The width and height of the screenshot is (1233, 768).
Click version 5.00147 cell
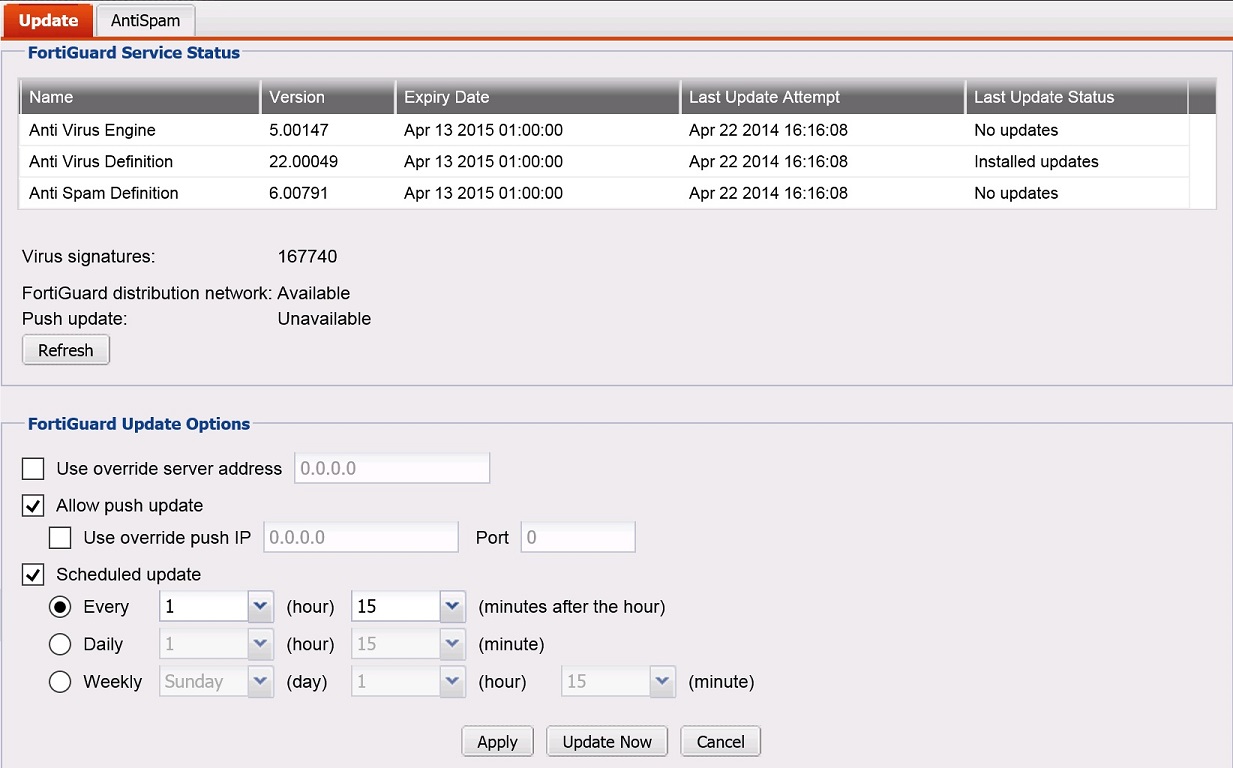point(299,130)
